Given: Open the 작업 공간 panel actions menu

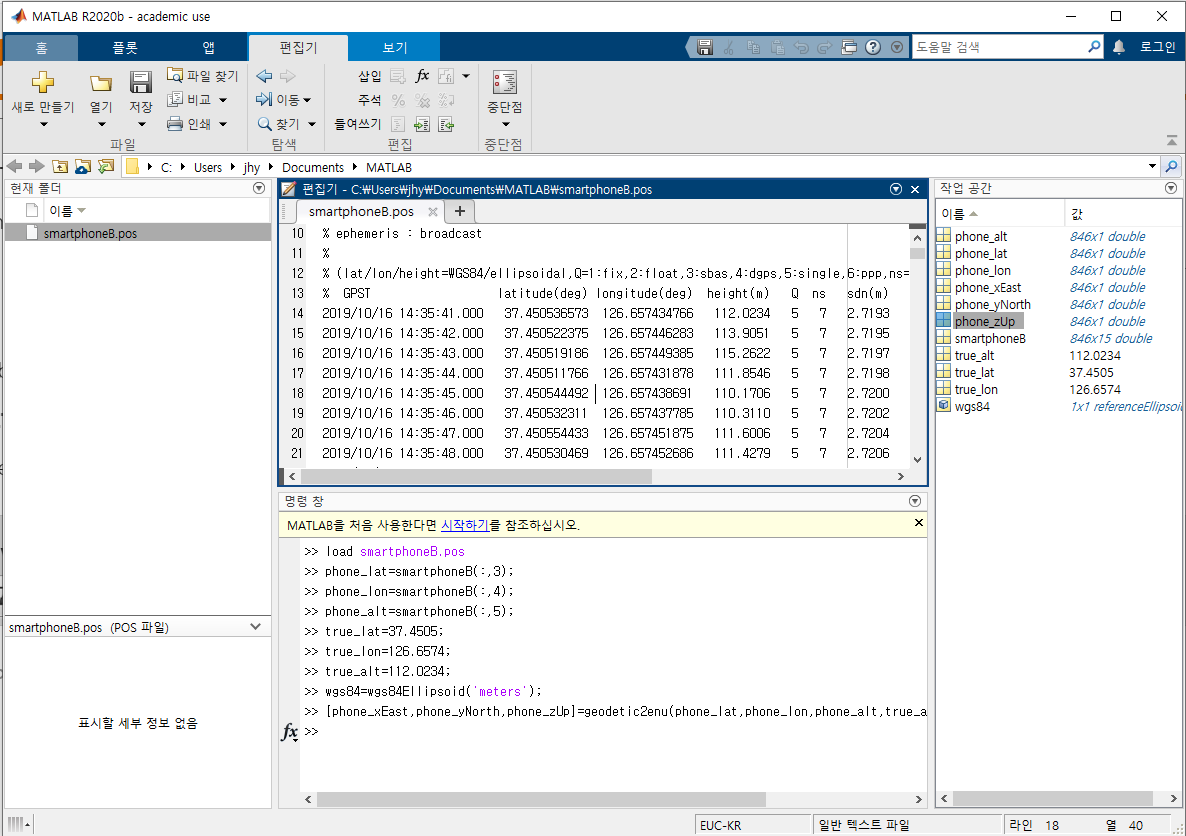Looking at the screenshot, I should point(1171,188).
